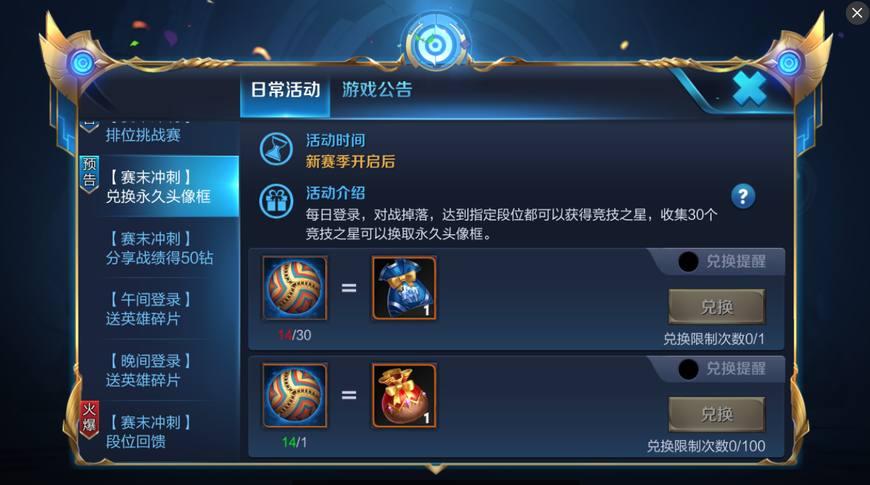
Task: Click the bottom center scroll-down arrow
Action: click(x=436, y=468)
